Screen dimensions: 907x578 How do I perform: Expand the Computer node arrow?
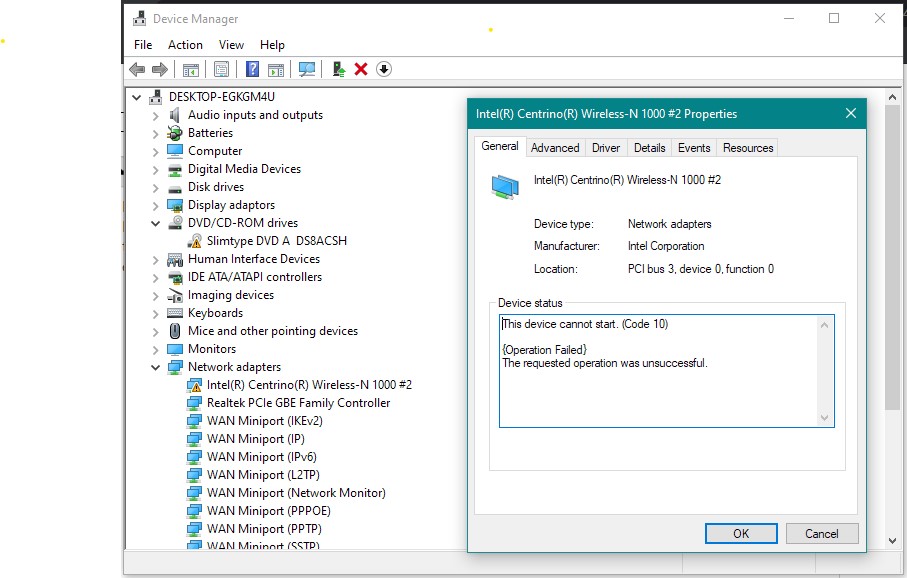[155, 152]
